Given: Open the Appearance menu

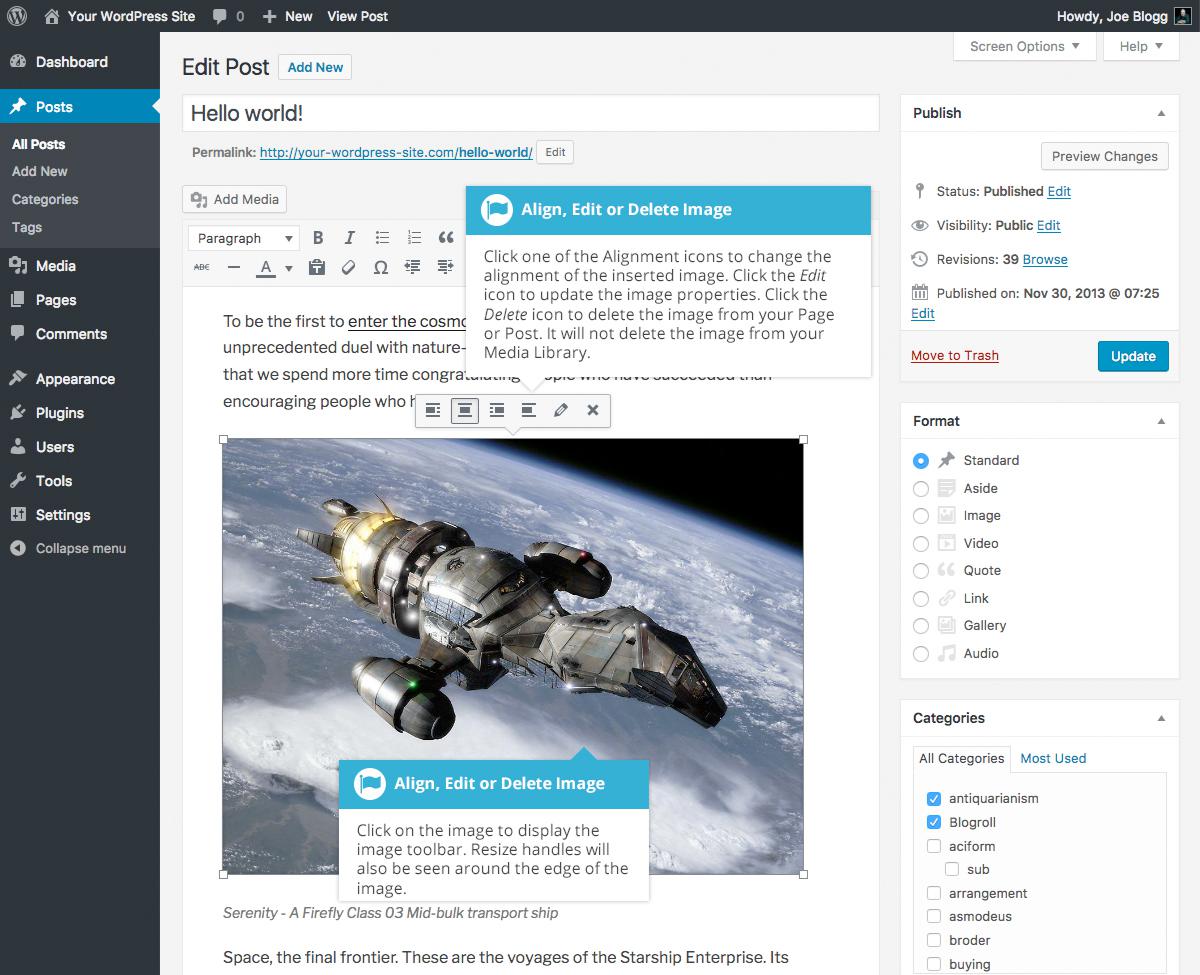Looking at the screenshot, I should coord(80,379).
